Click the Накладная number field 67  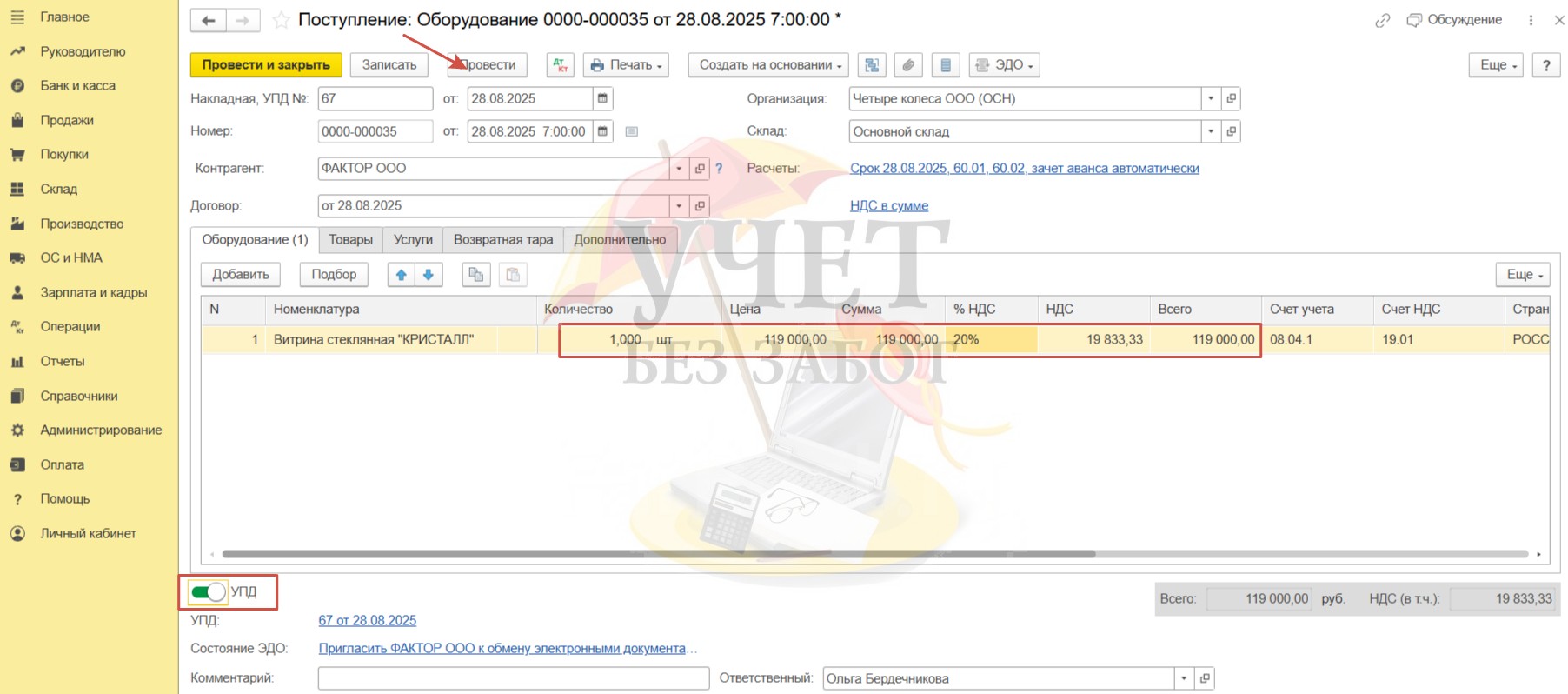[x=375, y=98]
